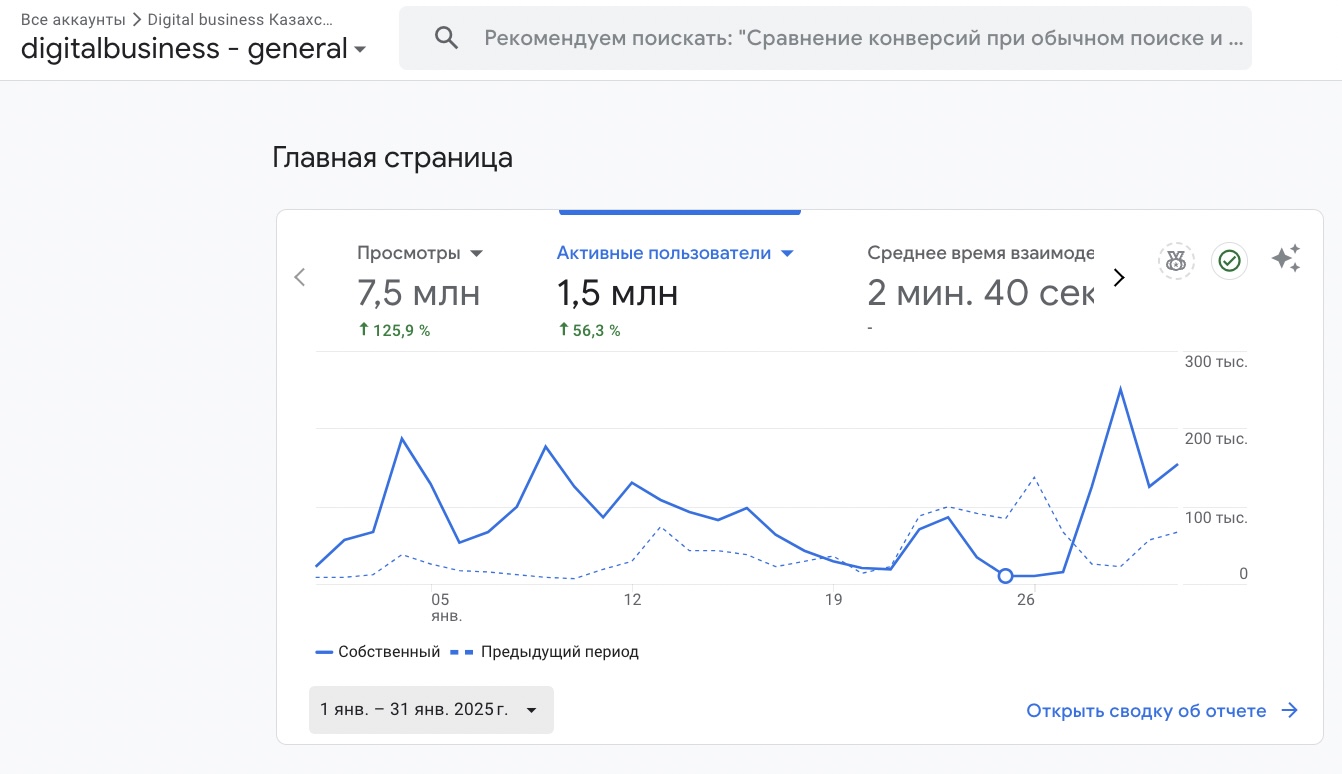
Task: Show next metrics with right chevron
Action: click(x=1119, y=278)
